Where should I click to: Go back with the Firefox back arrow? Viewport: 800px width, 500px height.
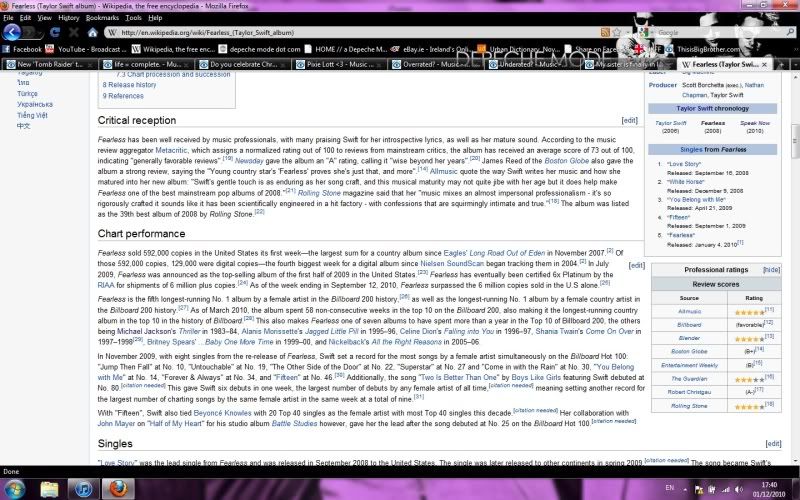coord(12,32)
